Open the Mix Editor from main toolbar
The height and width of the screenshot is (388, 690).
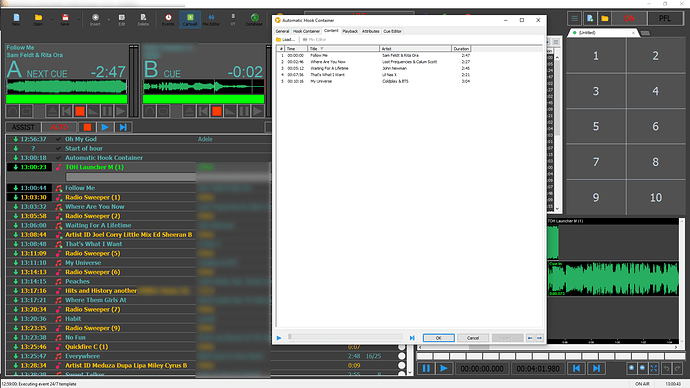[211, 19]
